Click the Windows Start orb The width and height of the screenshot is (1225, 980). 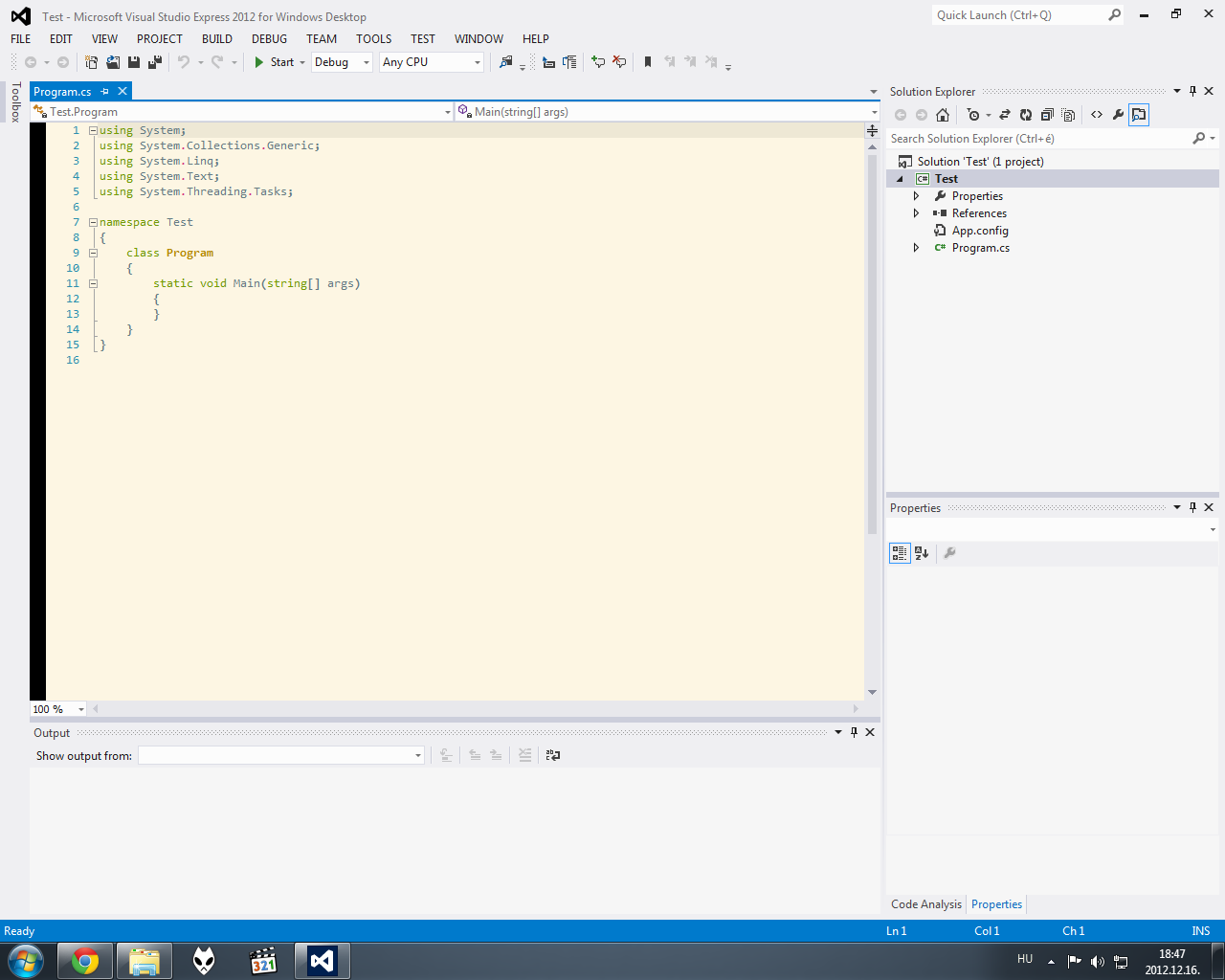pyautogui.click(x=24, y=961)
